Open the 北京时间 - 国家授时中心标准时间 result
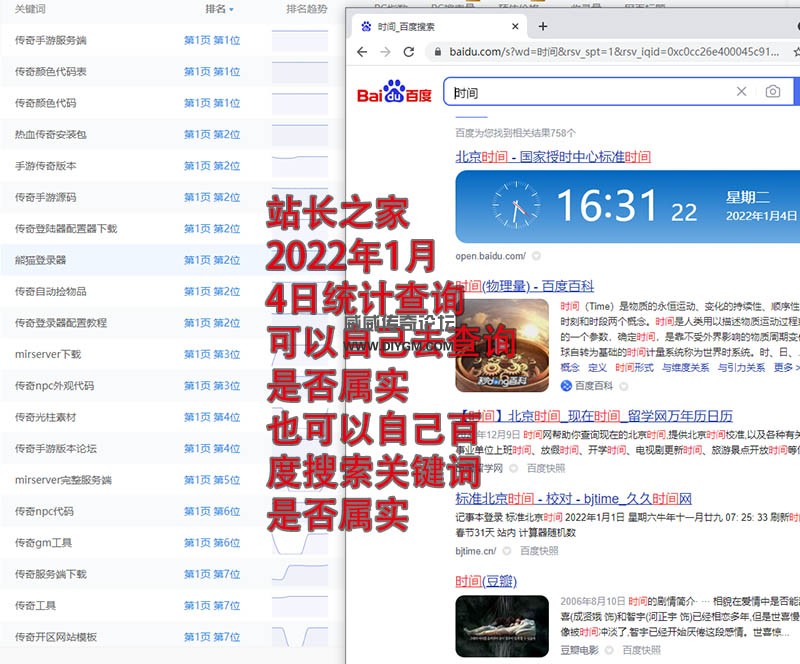 553,156
